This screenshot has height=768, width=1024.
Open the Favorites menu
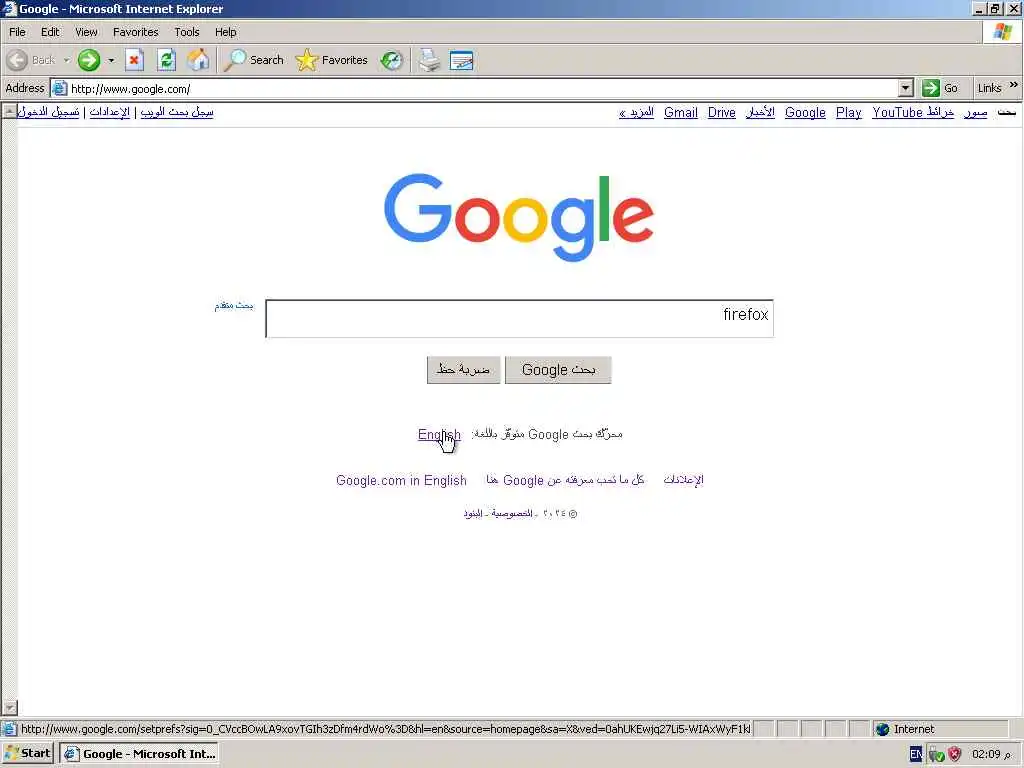coord(135,32)
